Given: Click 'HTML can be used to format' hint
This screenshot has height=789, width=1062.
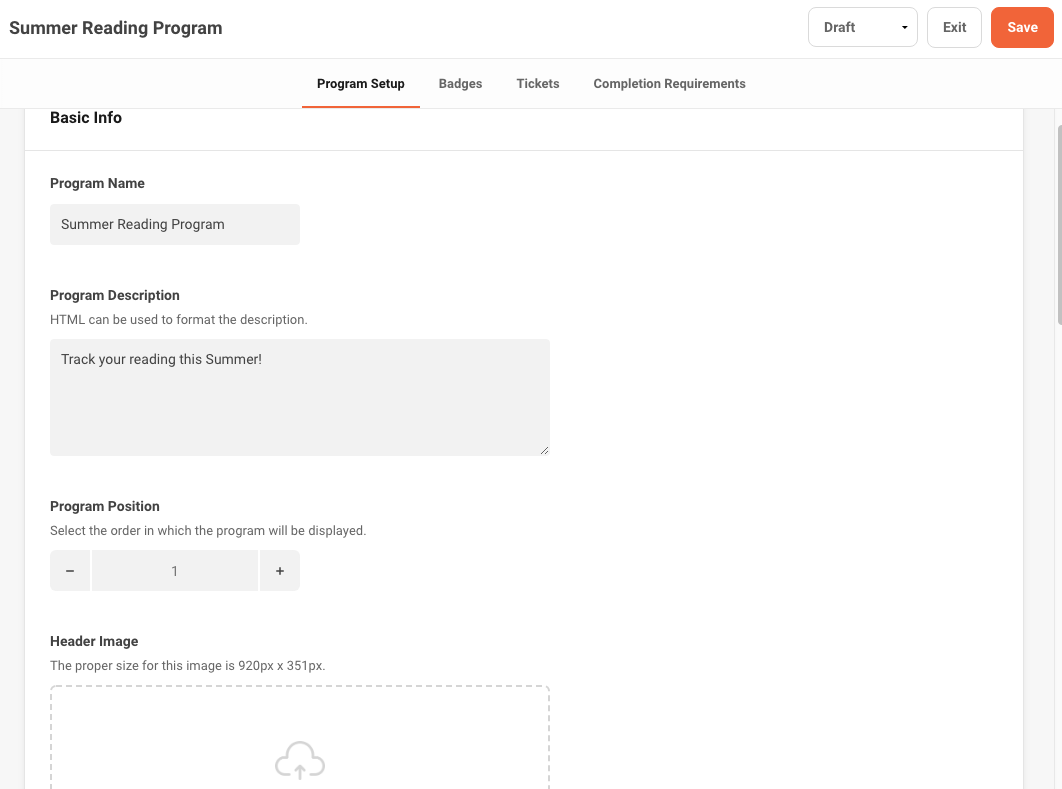Looking at the screenshot, I should point(179,320).
